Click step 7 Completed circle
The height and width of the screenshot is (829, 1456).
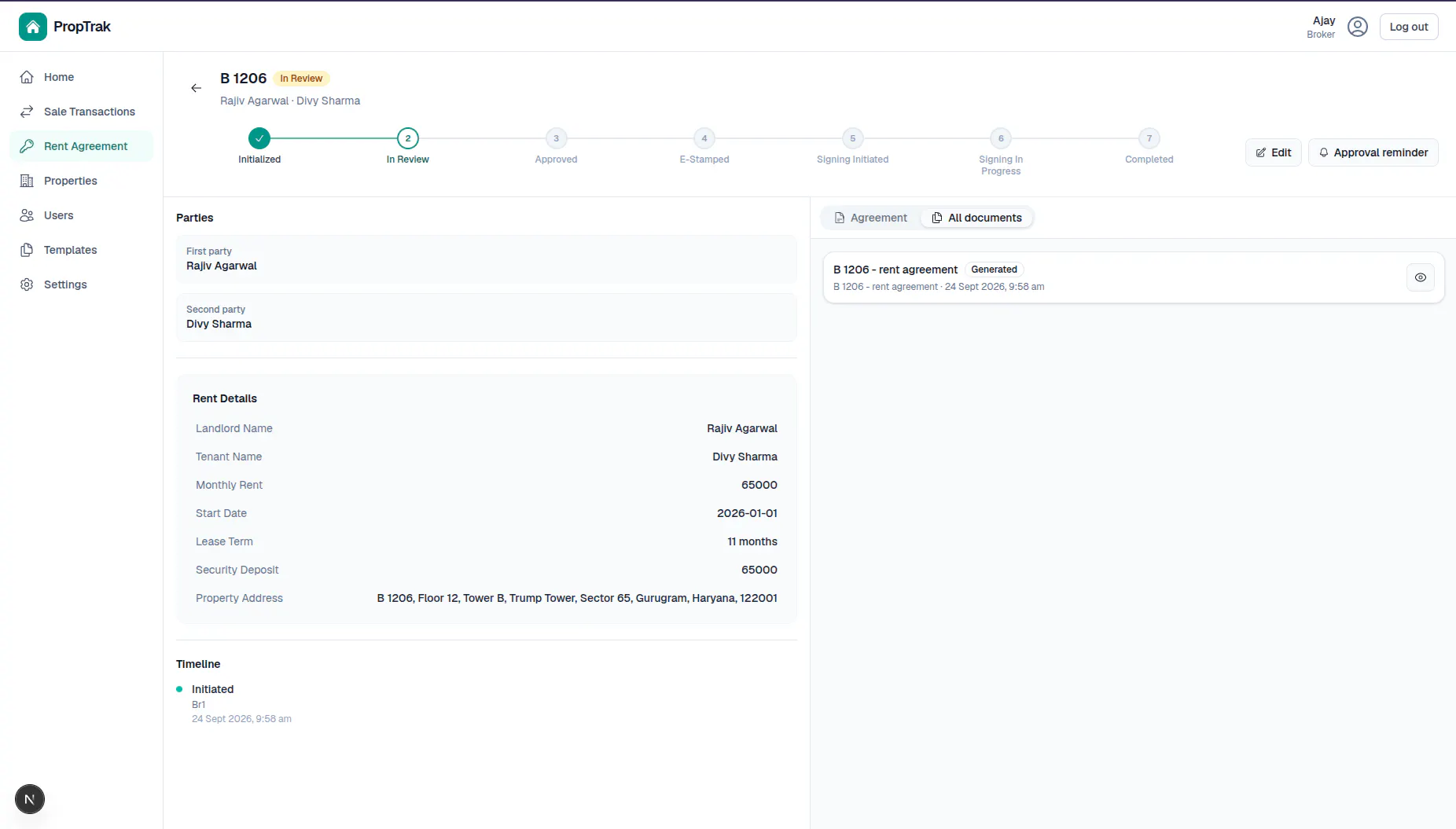coord(1149,138)
